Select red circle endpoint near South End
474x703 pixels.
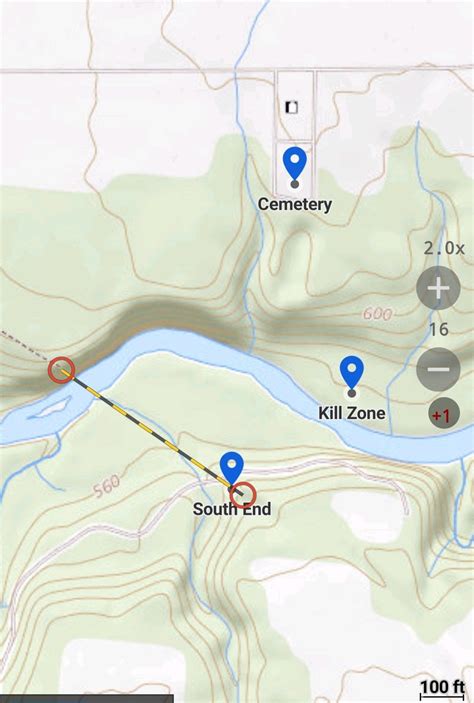pyautogui.click(x=243, y=495)
